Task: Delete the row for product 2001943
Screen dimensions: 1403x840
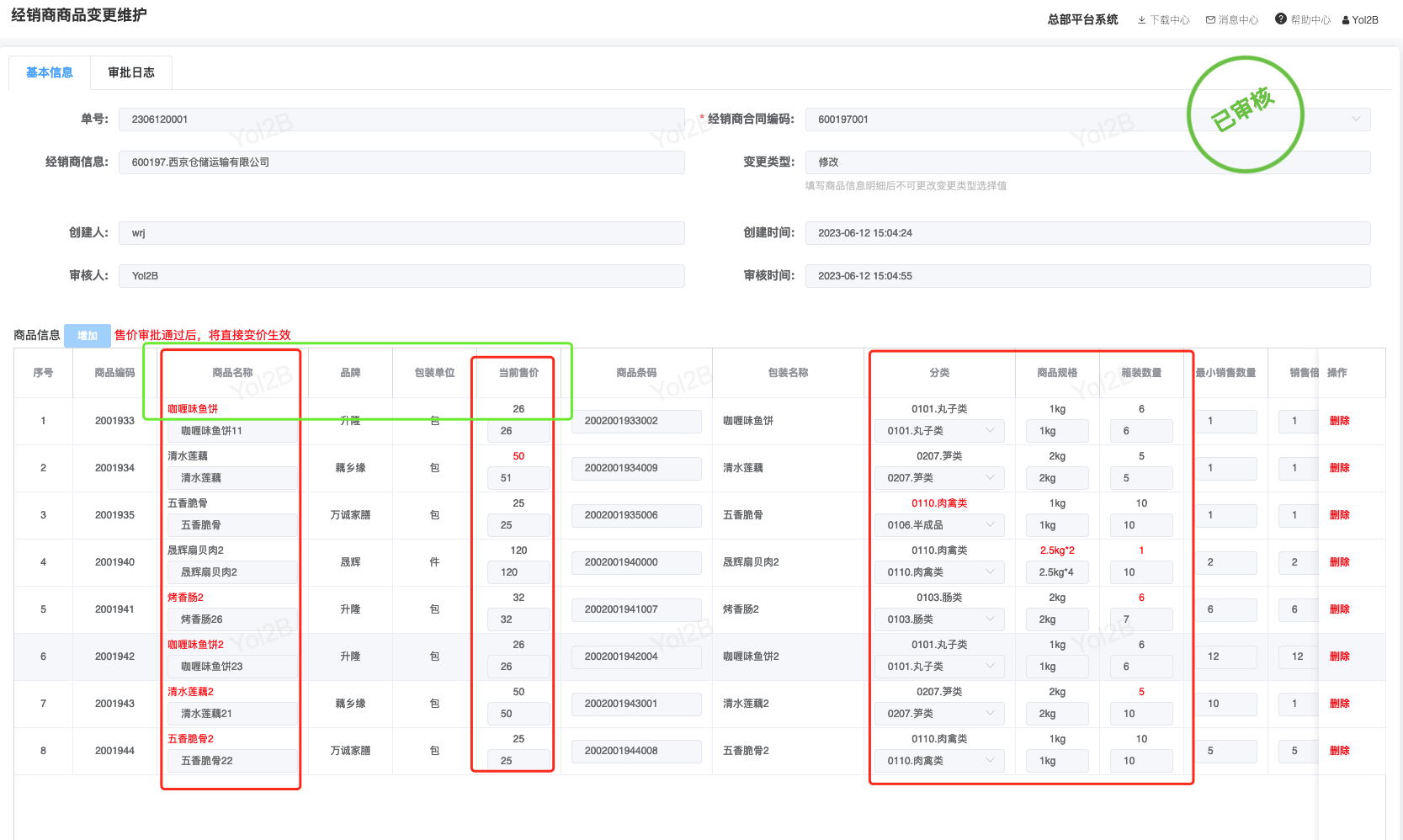Action: click(1340, 704)
